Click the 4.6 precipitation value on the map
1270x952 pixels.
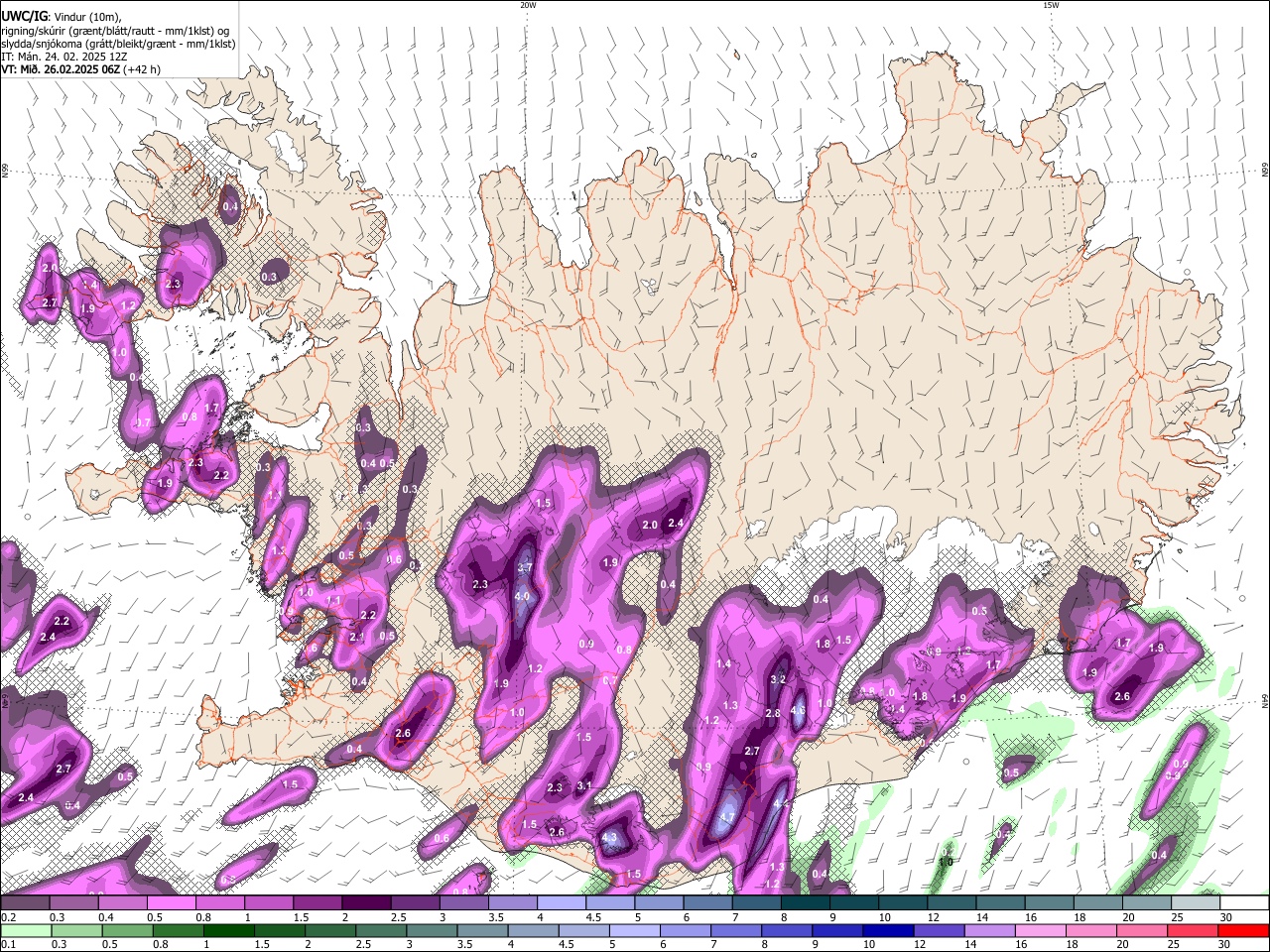tap(797, 710)
